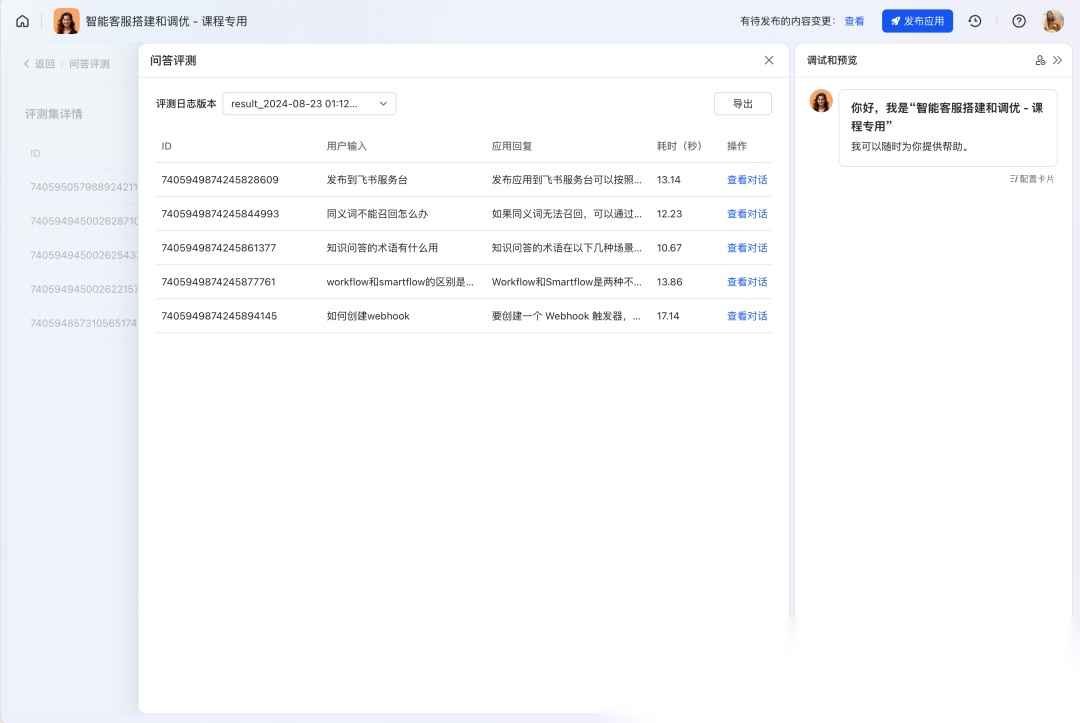Image resolution: width=1080 pixels, height=723 pixels.
Task: Click ID 7405949874245894145
Action: 219,316
